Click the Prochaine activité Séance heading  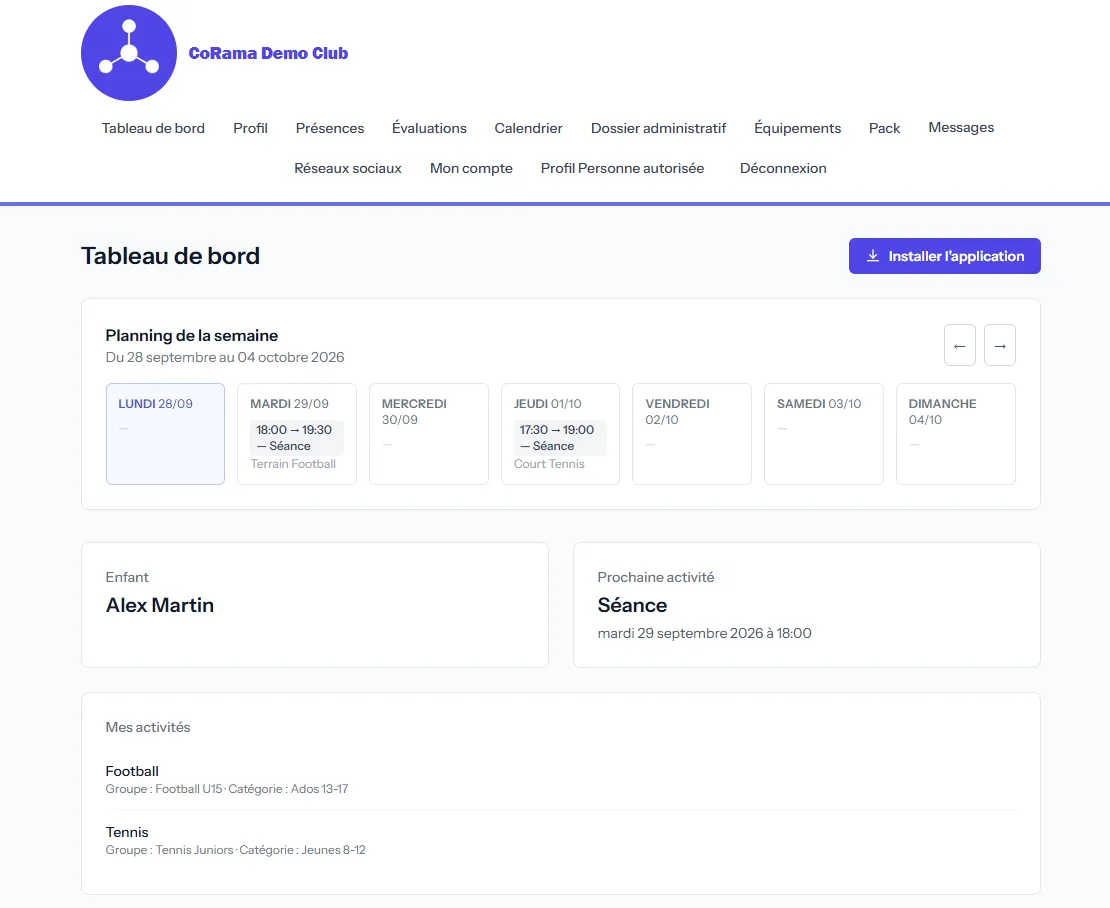coord(632,605)
